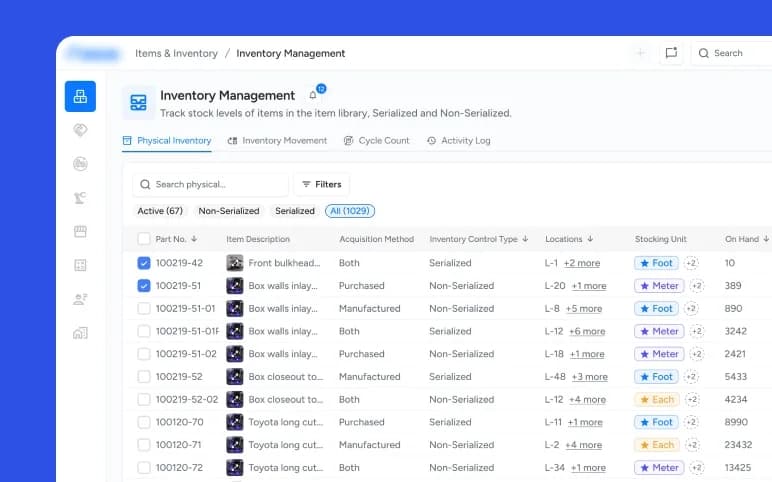
Task: Click the Each unit tag for 100120-71
Action: (x=657, y=445)
